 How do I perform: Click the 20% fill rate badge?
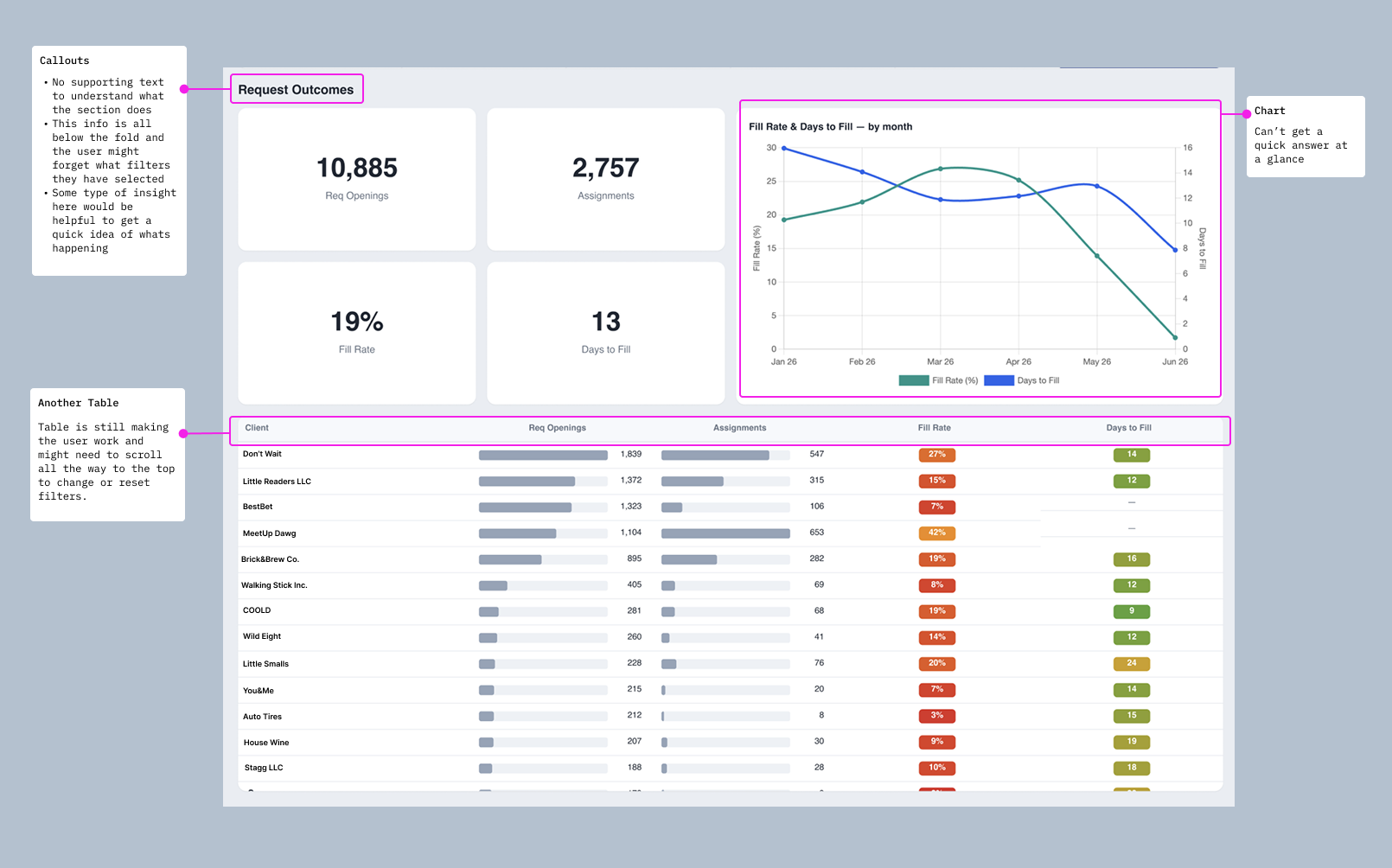click(x=937, y=664)
